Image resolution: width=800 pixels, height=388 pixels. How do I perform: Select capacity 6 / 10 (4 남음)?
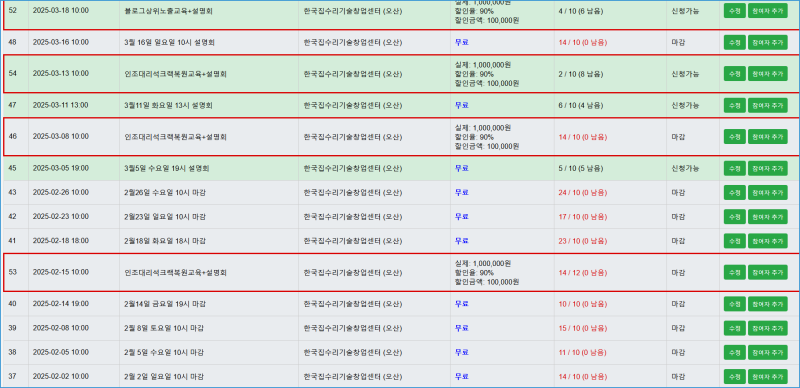tap(581, 105)
